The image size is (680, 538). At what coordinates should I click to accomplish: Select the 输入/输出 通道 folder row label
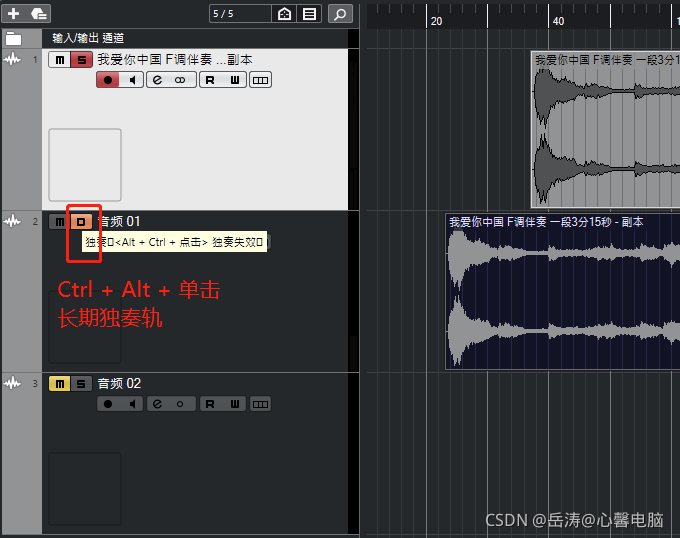[x=88, y=38]
